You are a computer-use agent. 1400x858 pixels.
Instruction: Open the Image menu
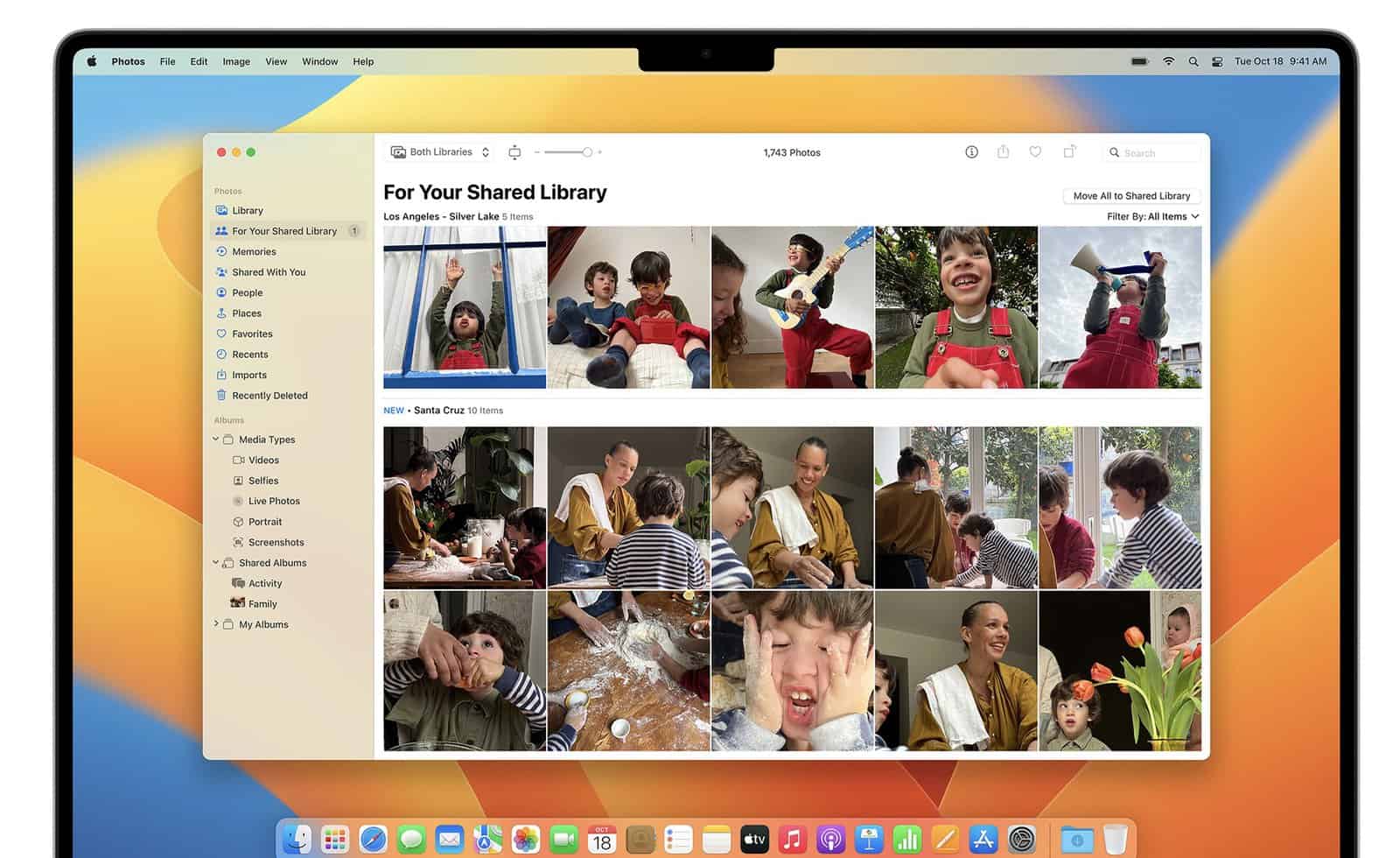pos(236,61)
